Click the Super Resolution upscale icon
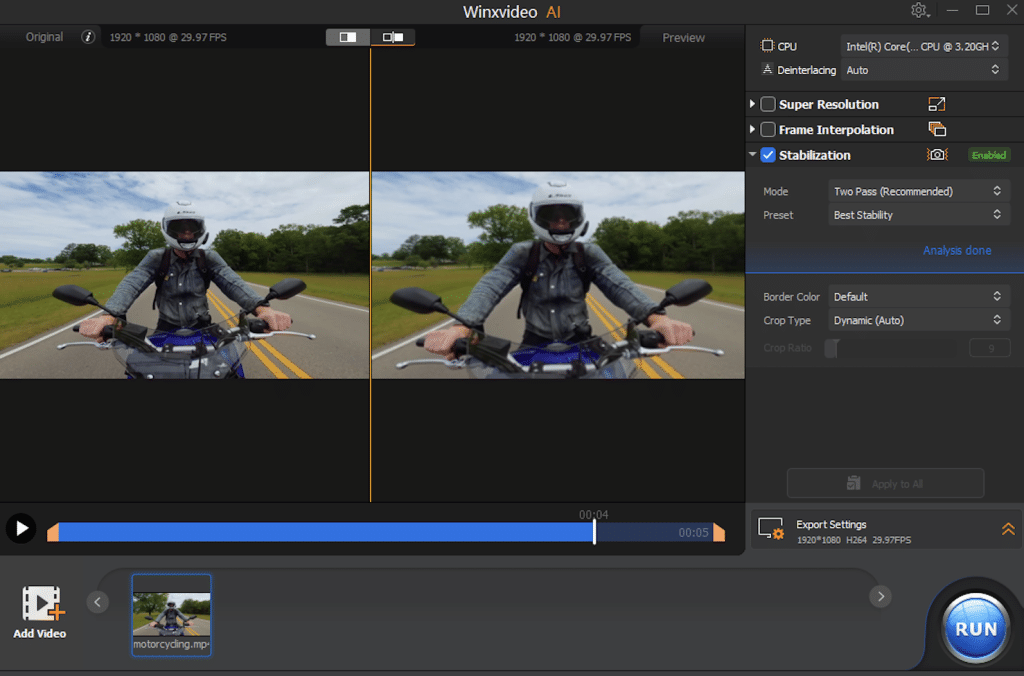This screenshot has width=1024, height=676. coord(937,104)
